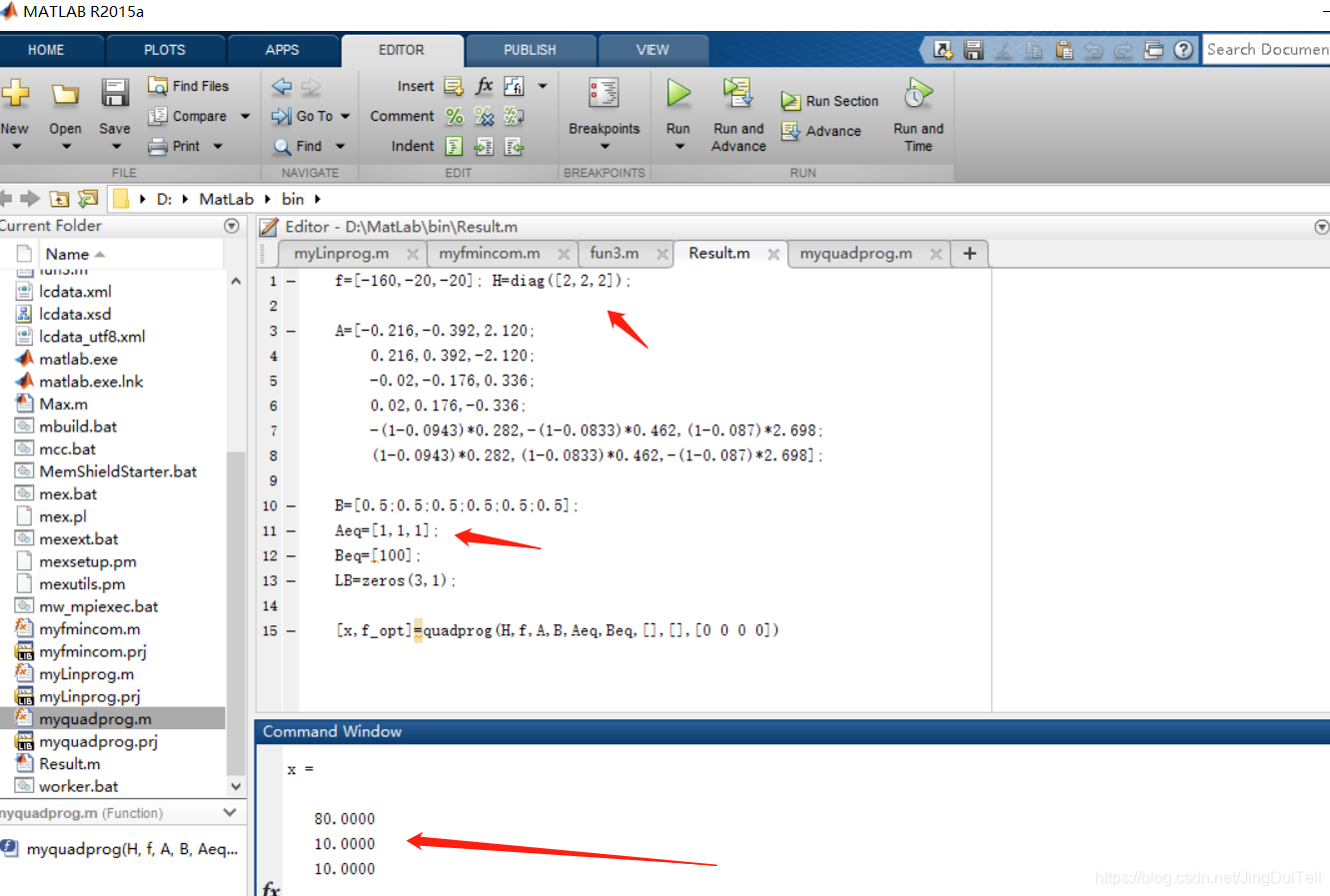This screenshot has width=1330, height=896.
Task: Toggle breakpoint dash on line 11
Action: click(291, 531)
